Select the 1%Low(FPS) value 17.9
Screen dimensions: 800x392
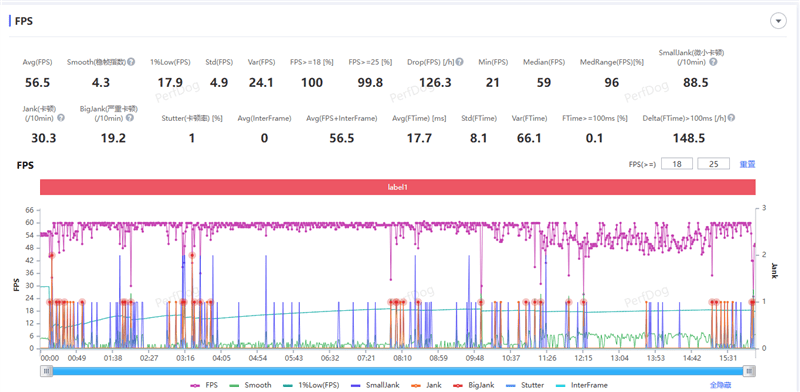[x=169, y=83]
